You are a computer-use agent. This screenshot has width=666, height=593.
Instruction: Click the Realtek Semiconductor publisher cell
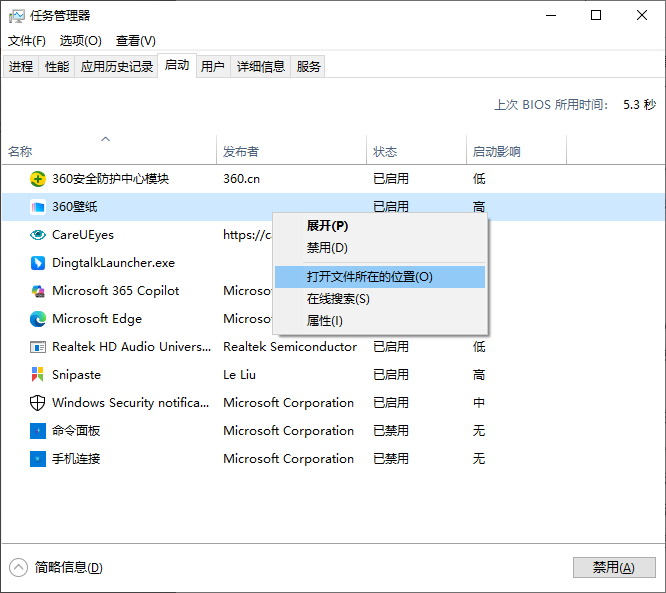(290, 347)
